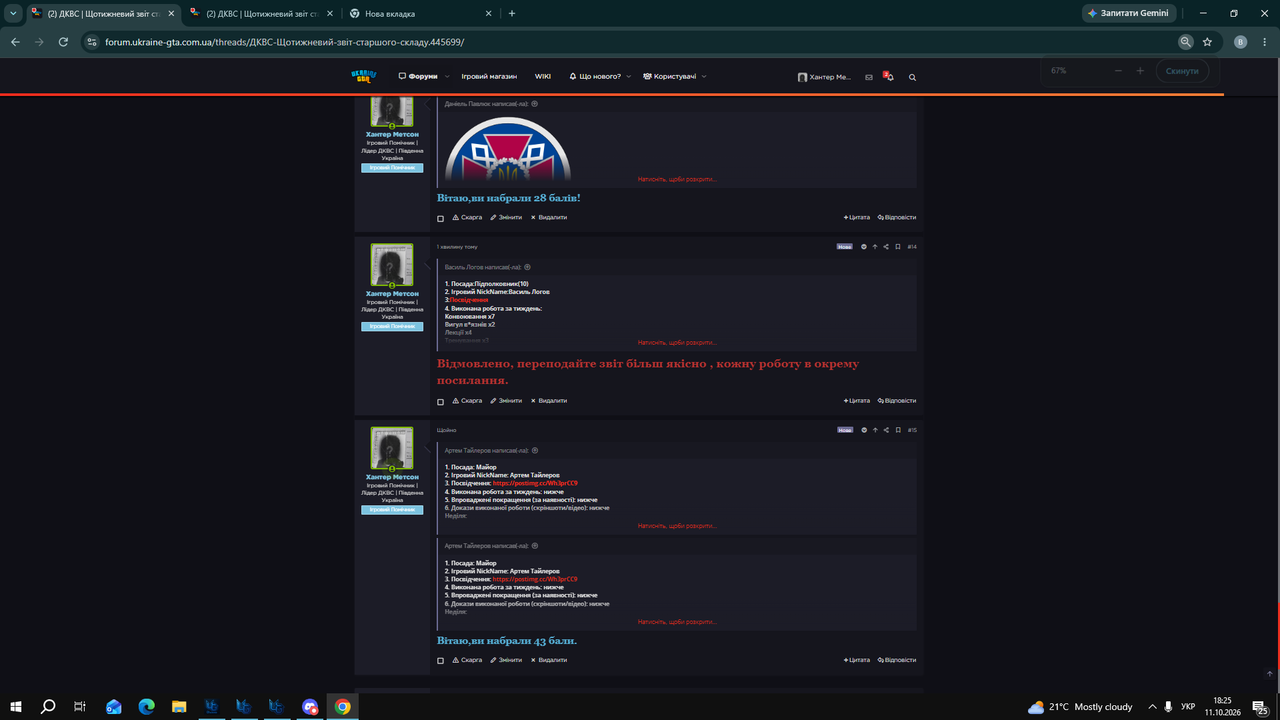Viewport: 1280px width, 720px height.
Task: Bookmark post #15
Action: click(x=898, y=430)
